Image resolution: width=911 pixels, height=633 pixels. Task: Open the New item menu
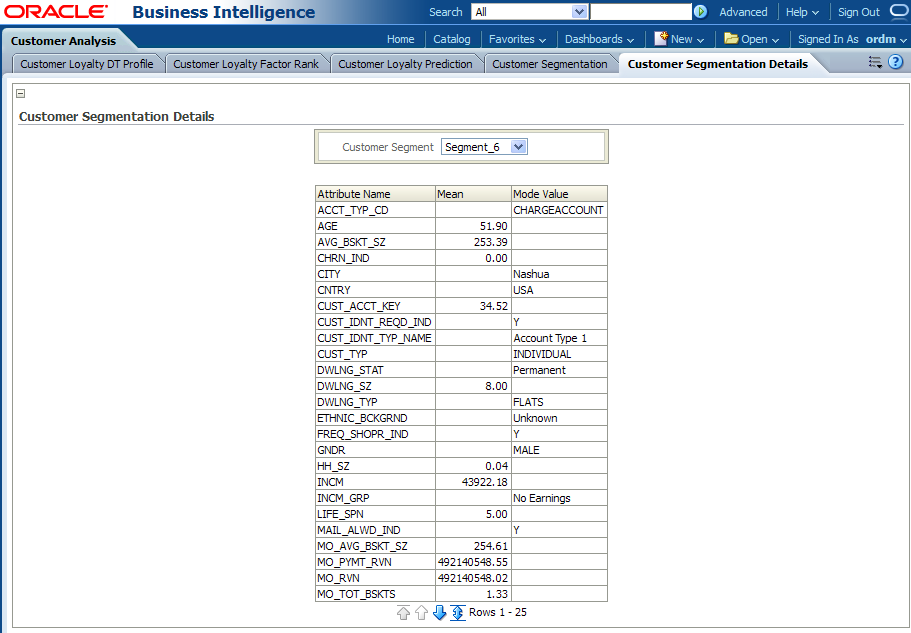click(680, 39)
